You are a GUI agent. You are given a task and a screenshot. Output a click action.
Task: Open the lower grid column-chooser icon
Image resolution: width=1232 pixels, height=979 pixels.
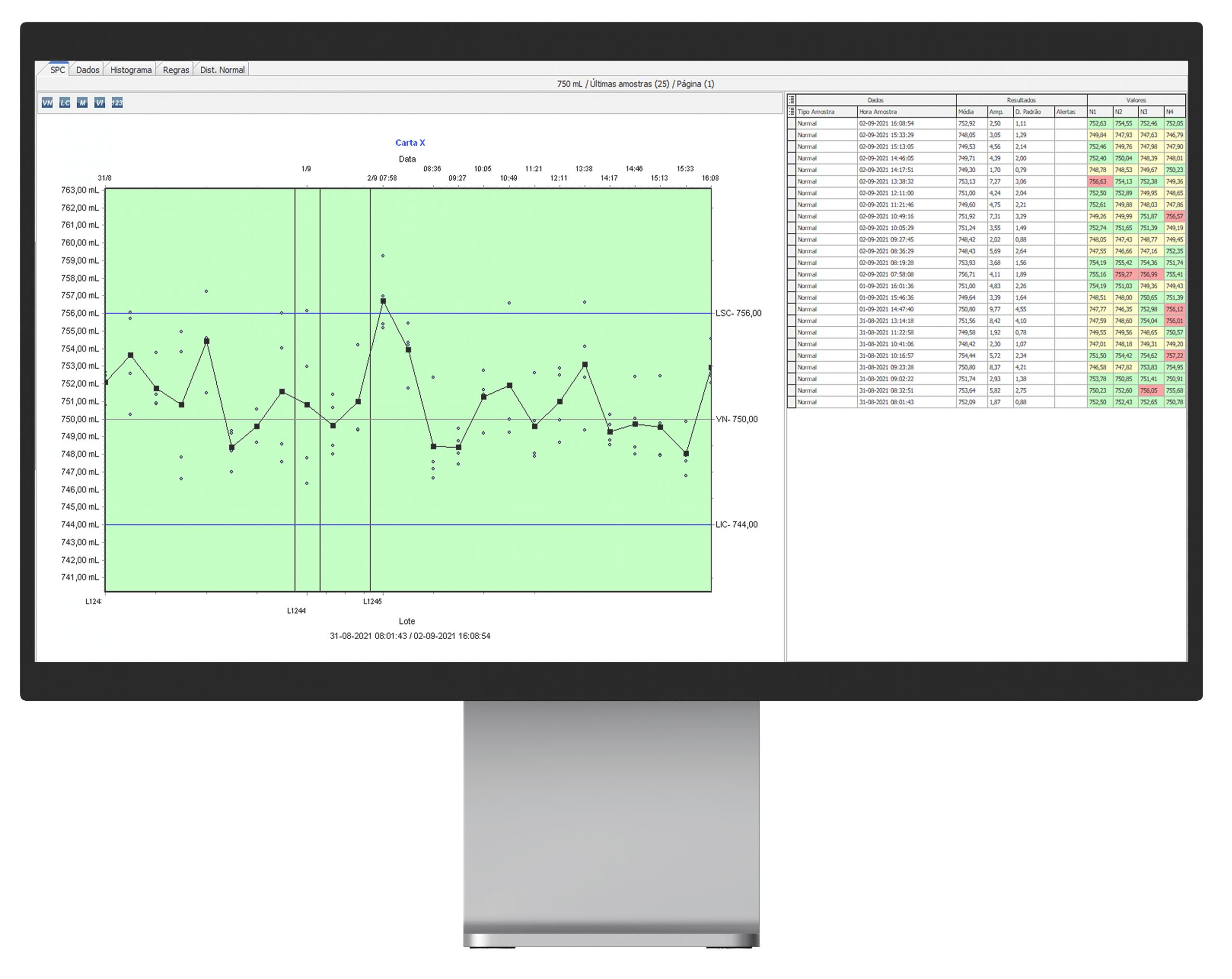tap(792, 112)
